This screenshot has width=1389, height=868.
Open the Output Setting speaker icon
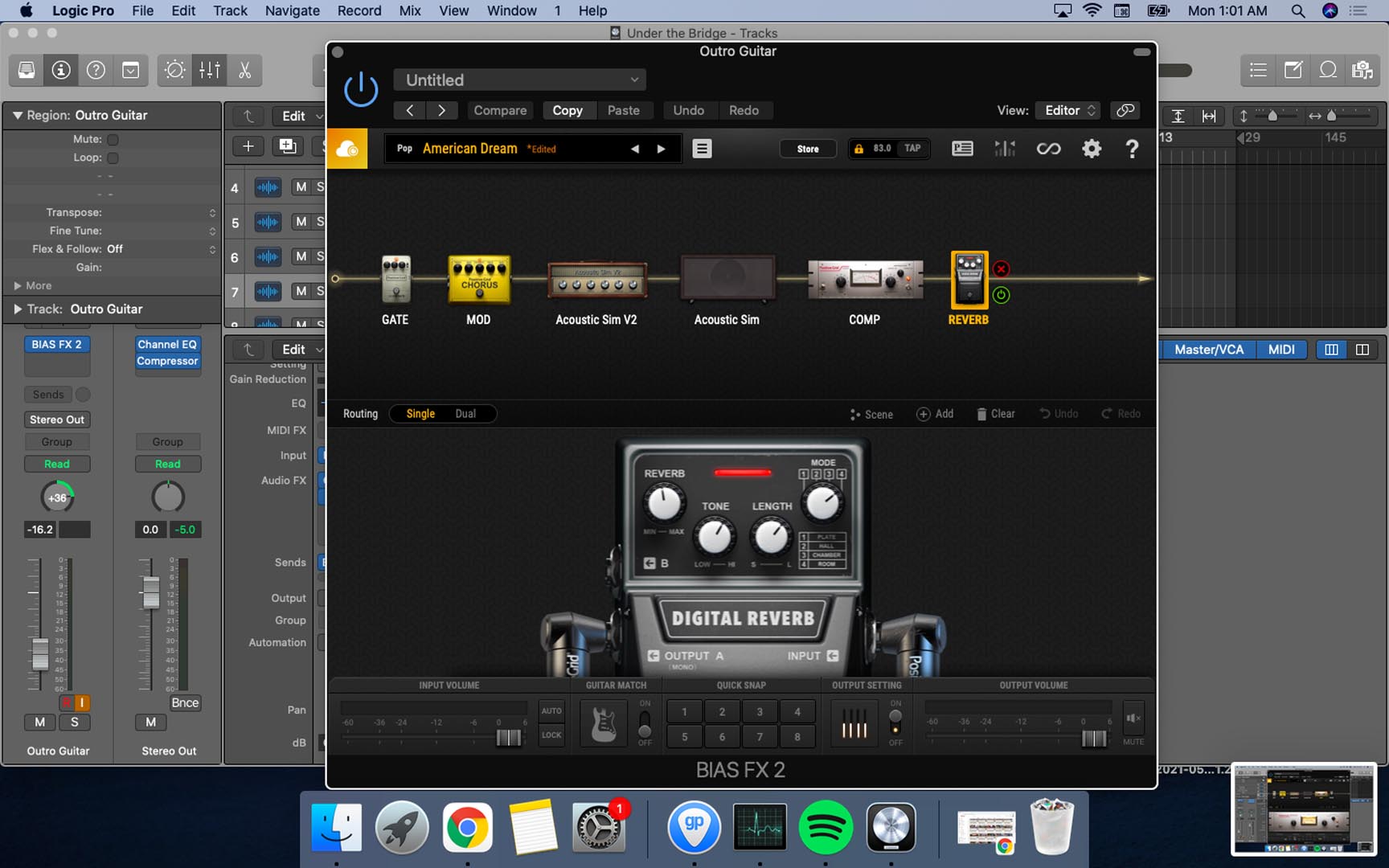pyautogui.click(x=854, y=723)
